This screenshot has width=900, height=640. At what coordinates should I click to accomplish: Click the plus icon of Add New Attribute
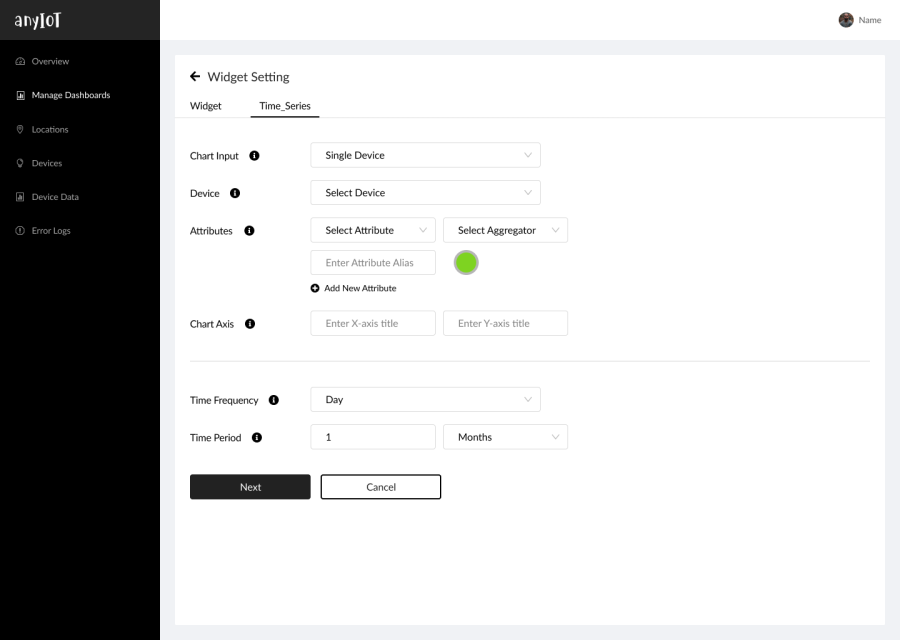pyautogui.click(x=315, y=288)
